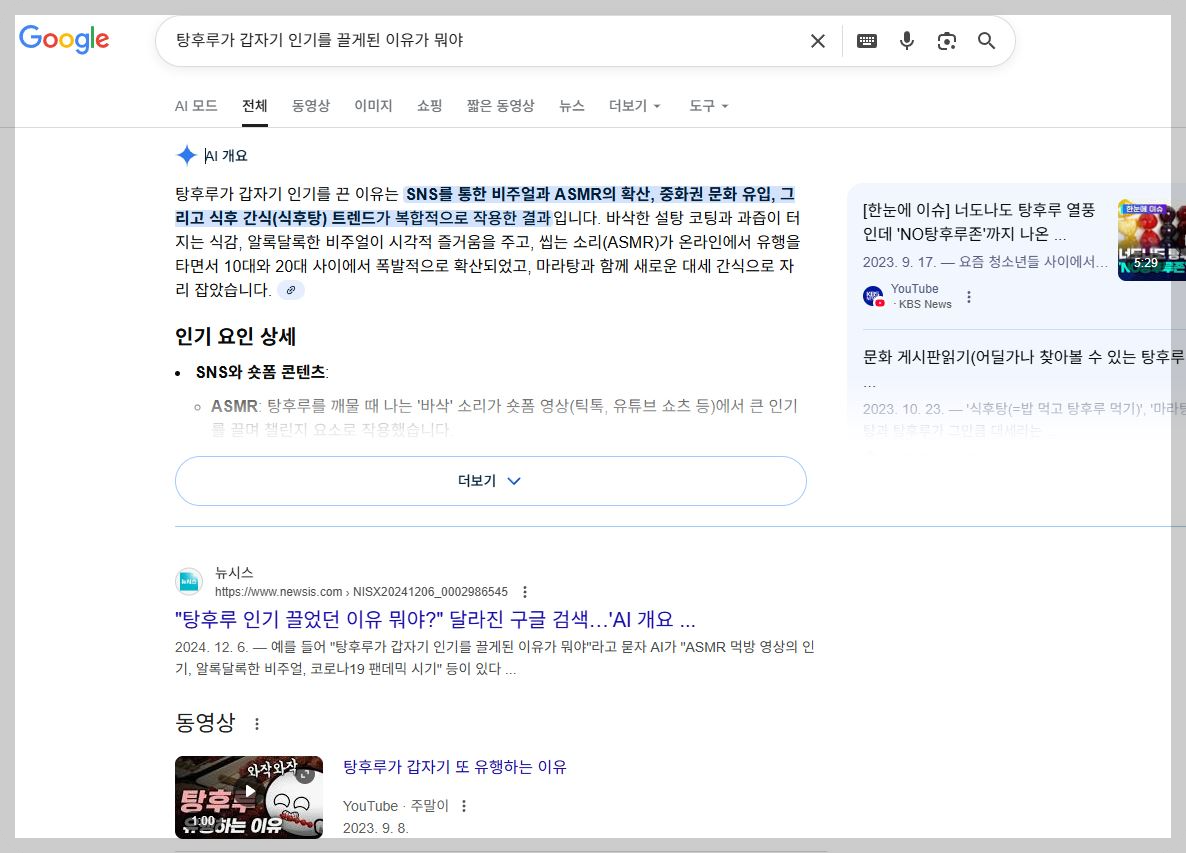Click the 뉴시스 site name label
1186x853 pixels.
click(234, 572)
